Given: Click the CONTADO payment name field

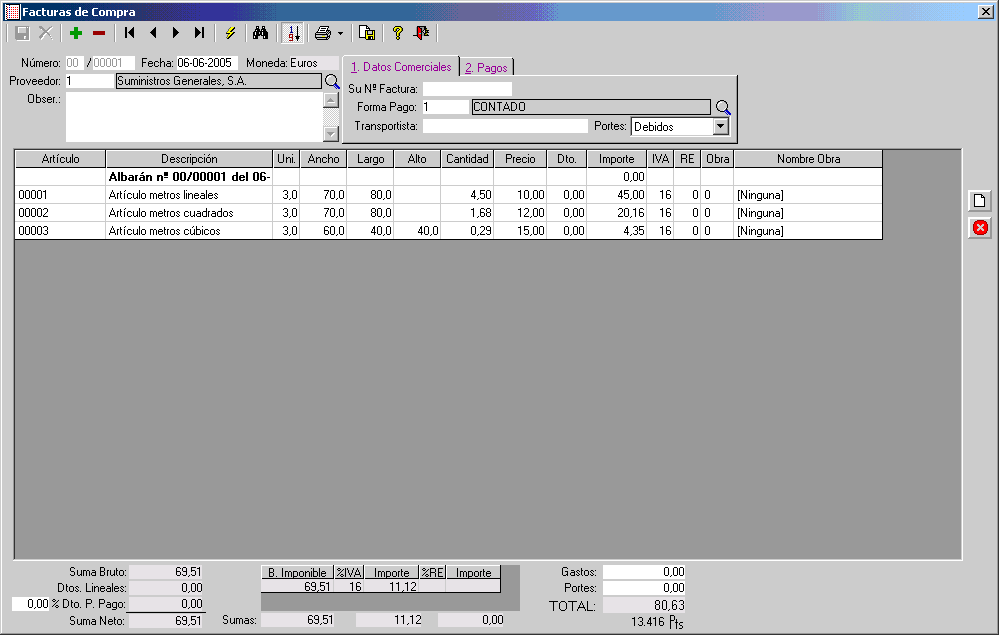Looking at the screenshot, I should [591, 107].
